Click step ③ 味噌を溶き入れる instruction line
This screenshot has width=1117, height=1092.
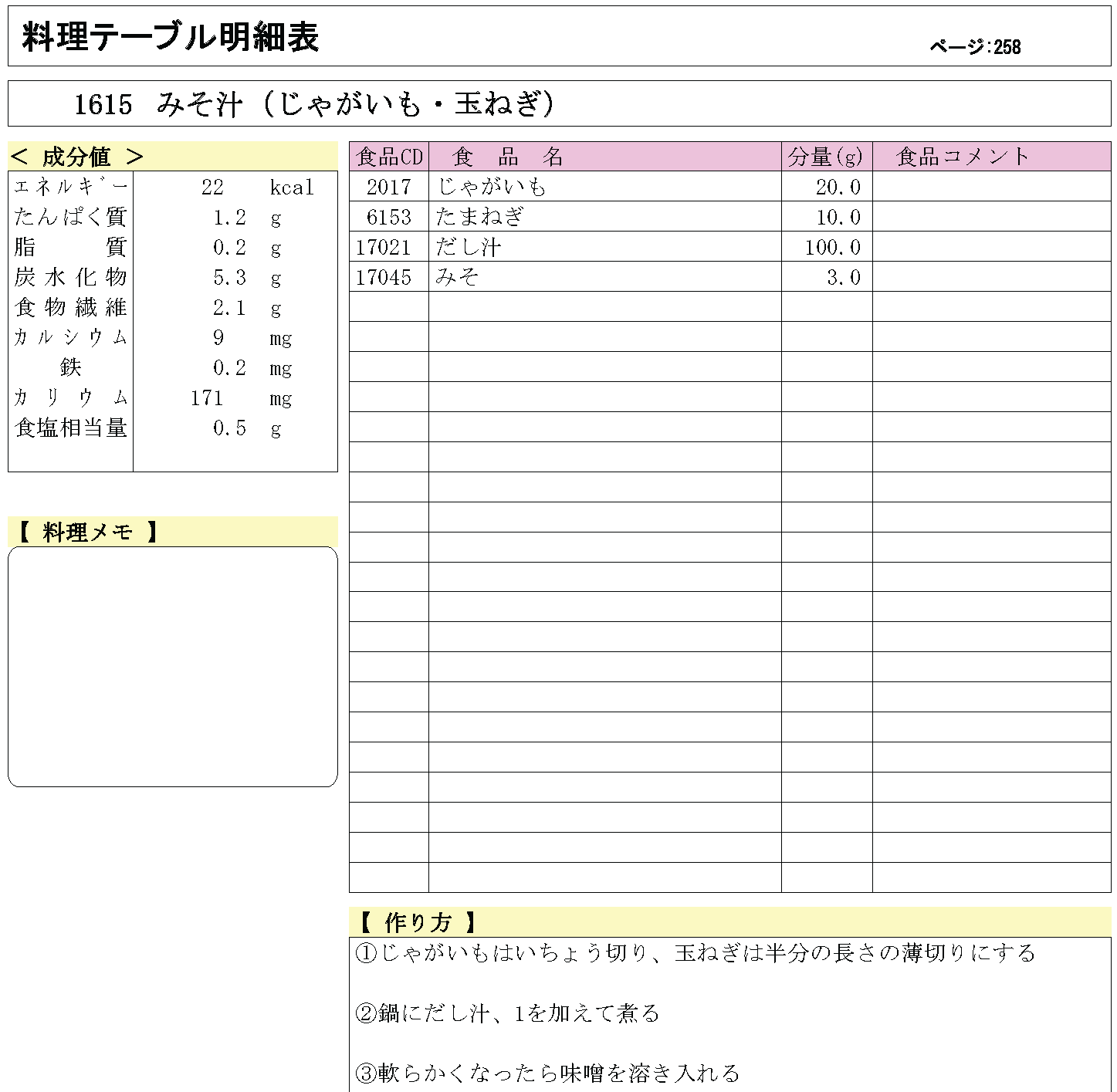[x=547, y=1073]
